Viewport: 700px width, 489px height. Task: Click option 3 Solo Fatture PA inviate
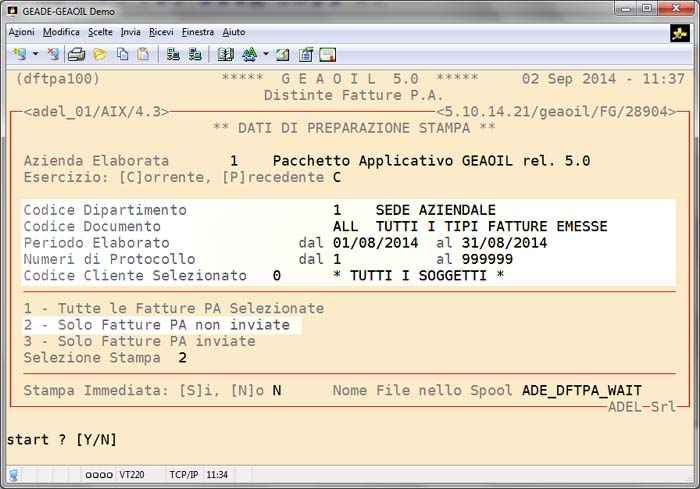(139, 341)
